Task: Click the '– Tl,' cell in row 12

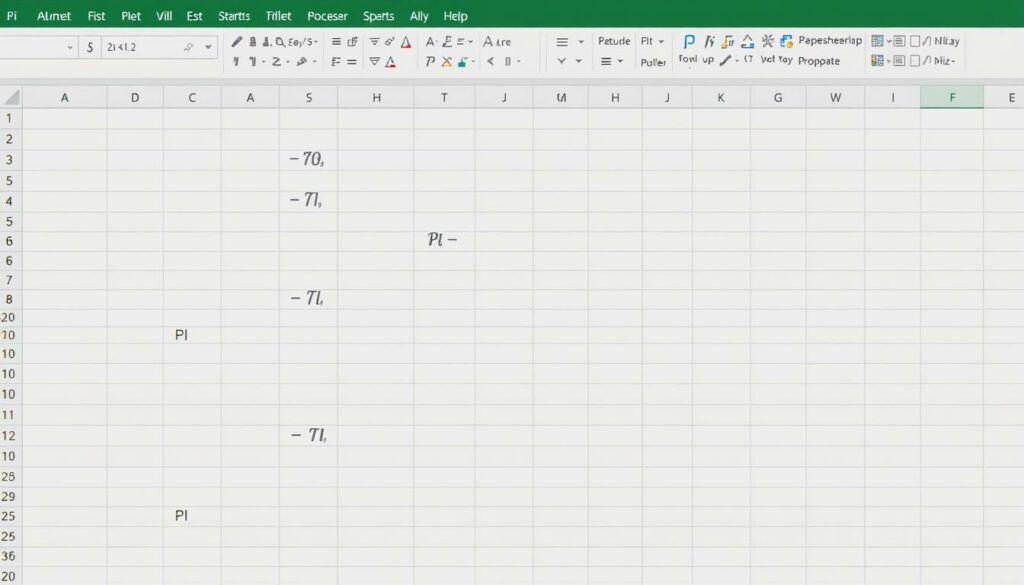Action: (308, 435)
